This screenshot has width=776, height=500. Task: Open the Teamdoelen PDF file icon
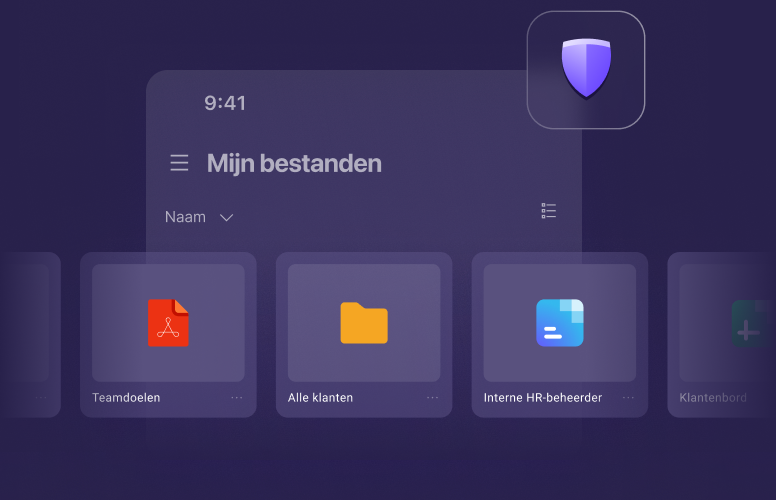tap(168, 323)
